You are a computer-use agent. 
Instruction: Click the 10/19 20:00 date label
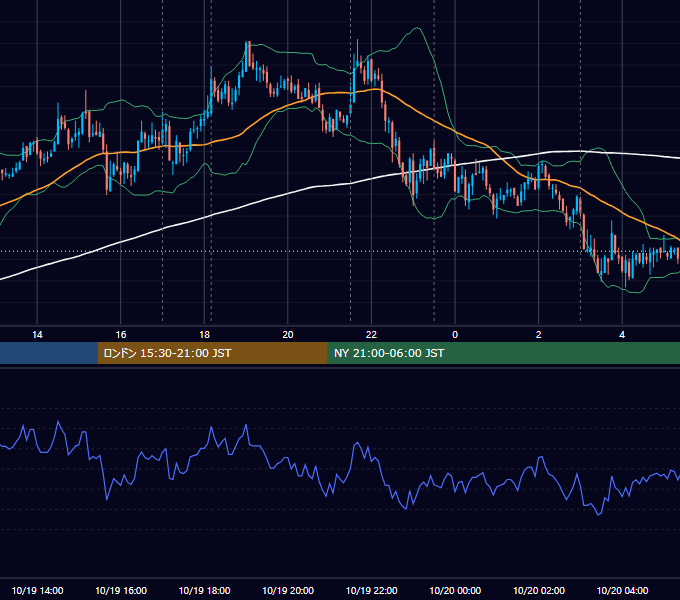tap(288, 590)
